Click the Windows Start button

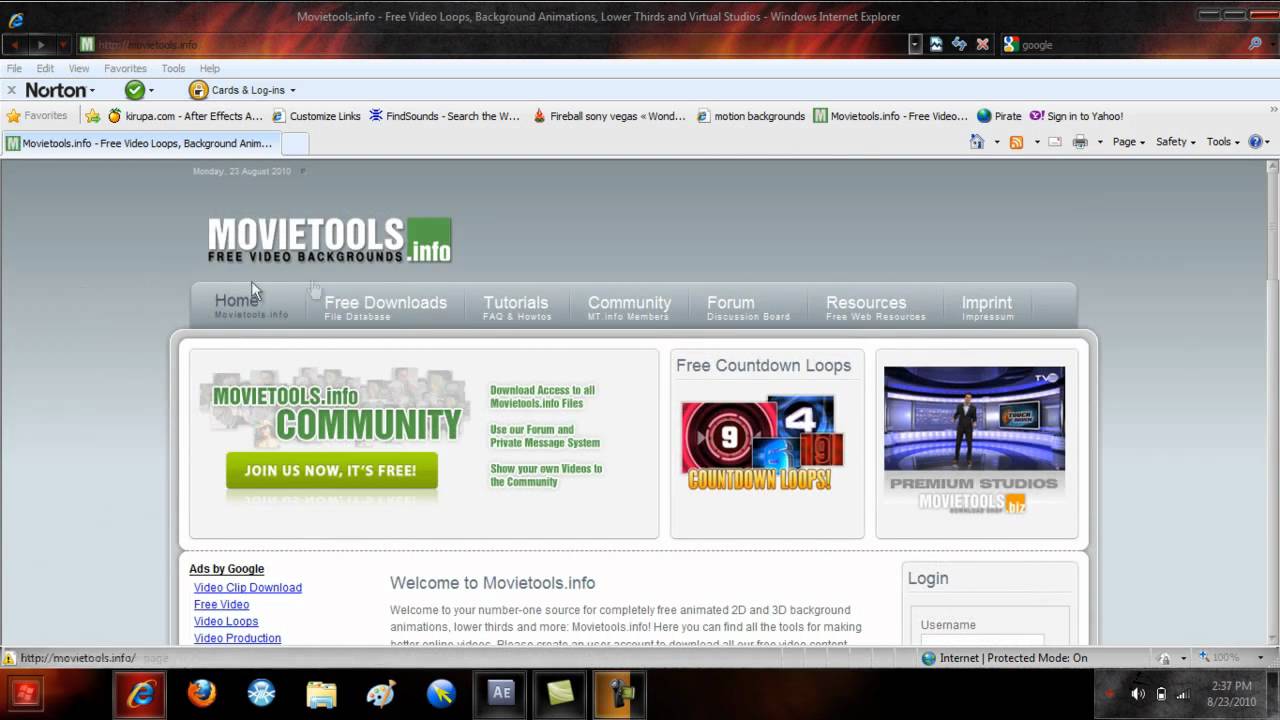click(x=26, y=694)
